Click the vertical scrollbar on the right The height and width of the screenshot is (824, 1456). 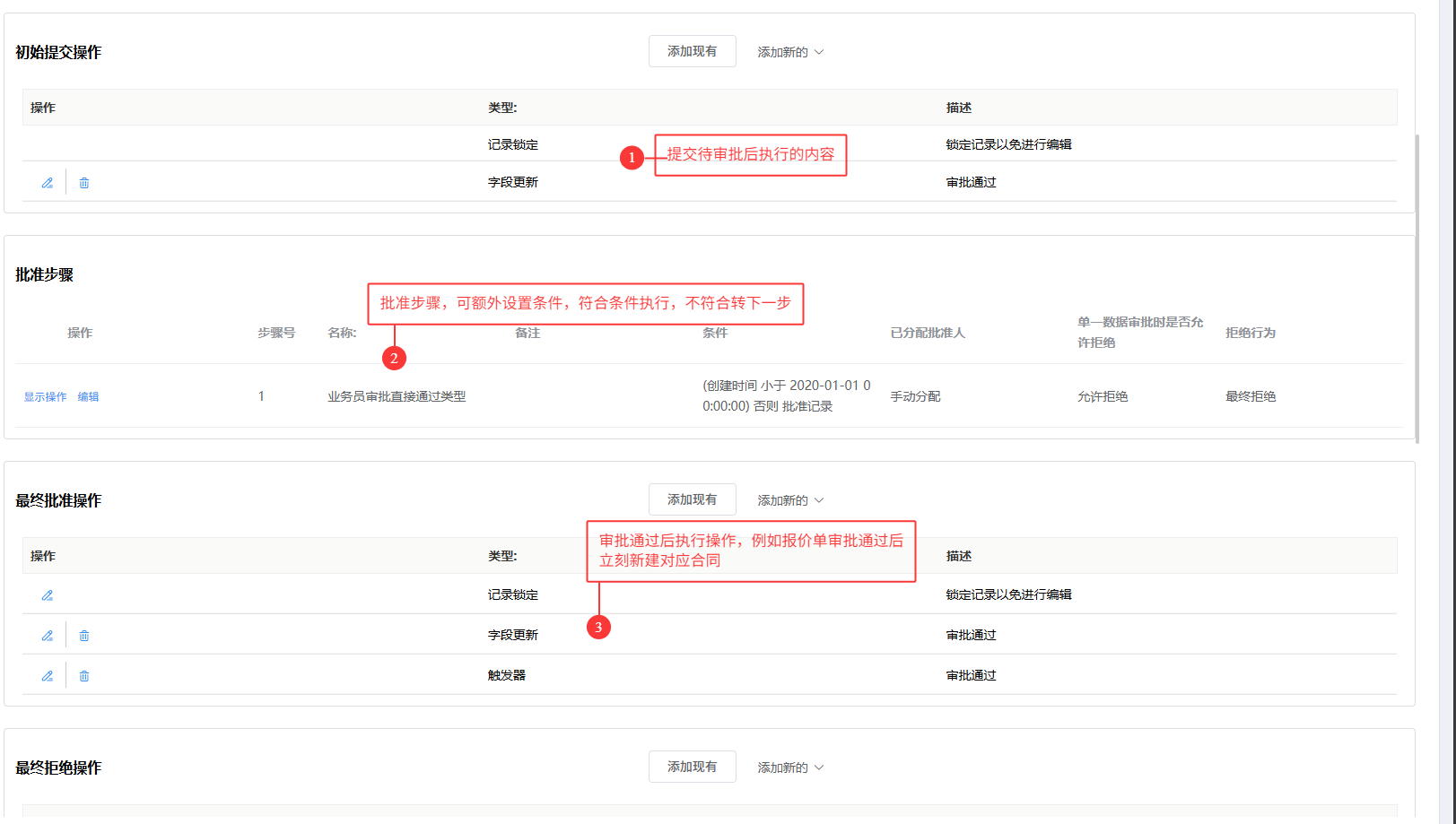[1417, 287]
